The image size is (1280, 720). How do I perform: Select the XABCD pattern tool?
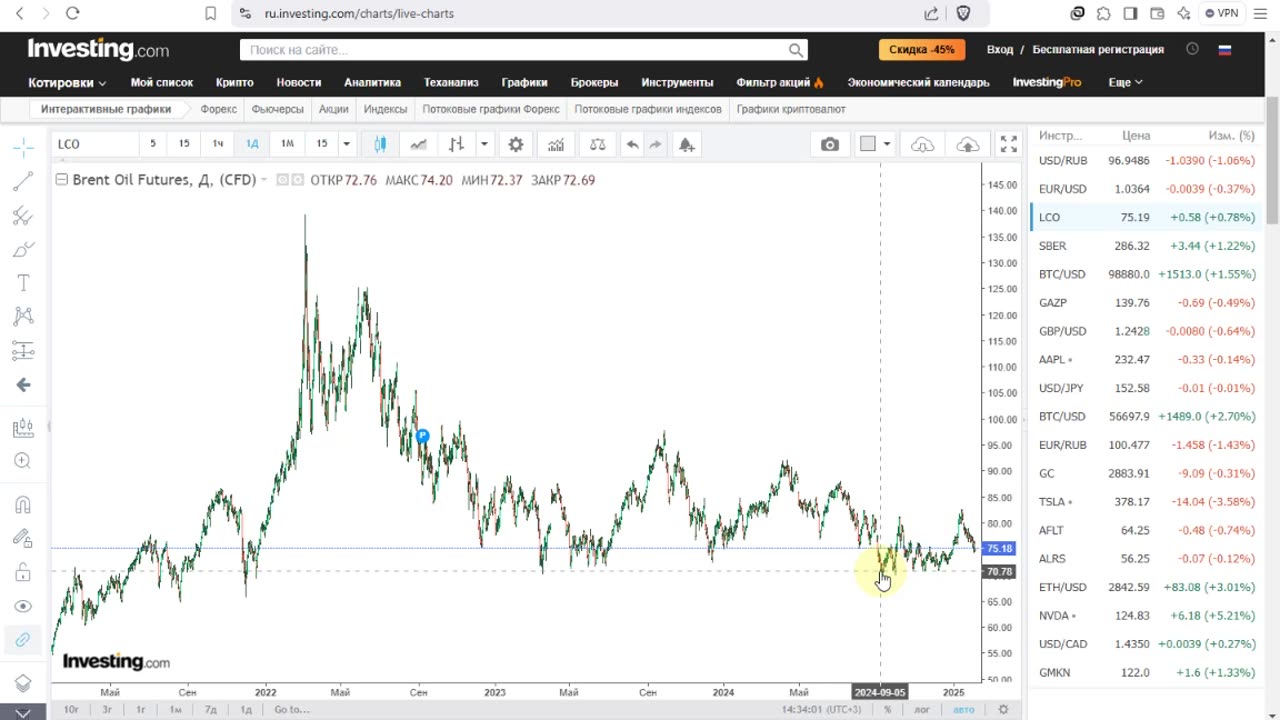tap(23, 317)
